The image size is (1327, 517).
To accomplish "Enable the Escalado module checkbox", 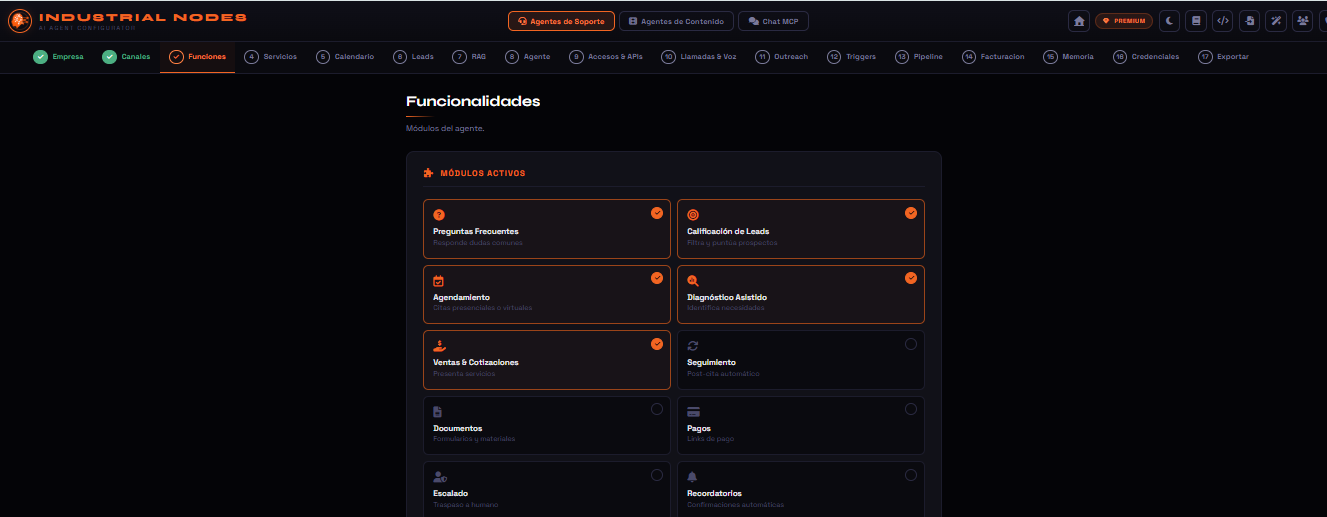I will coord(657,475).
